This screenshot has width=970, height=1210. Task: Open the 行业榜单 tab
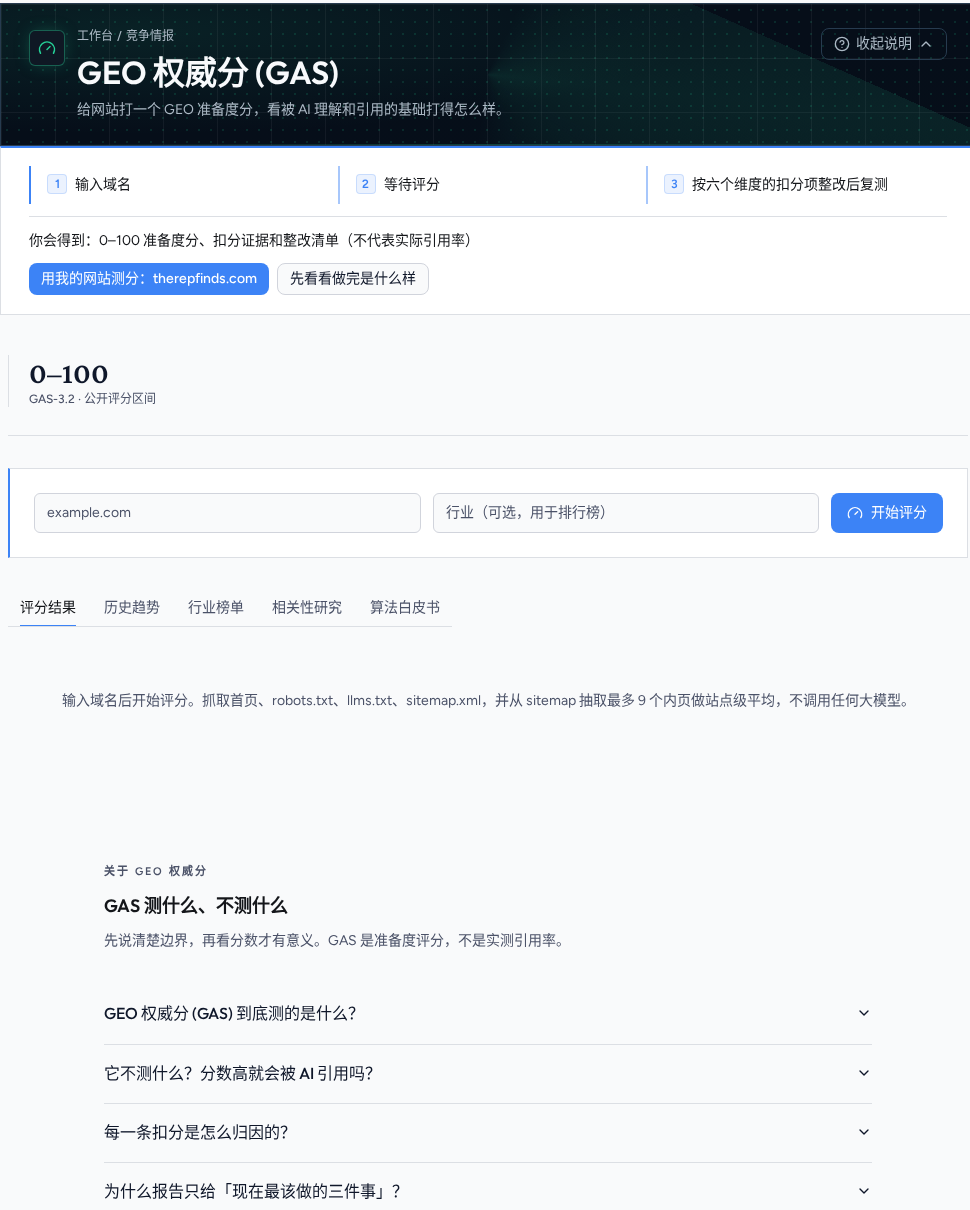(x=216, y=607)
